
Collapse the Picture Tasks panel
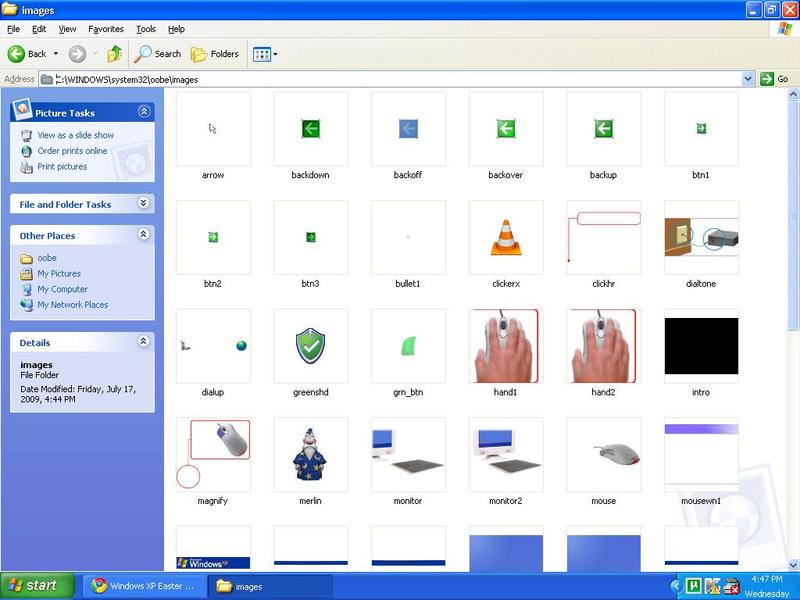[144, 112]
